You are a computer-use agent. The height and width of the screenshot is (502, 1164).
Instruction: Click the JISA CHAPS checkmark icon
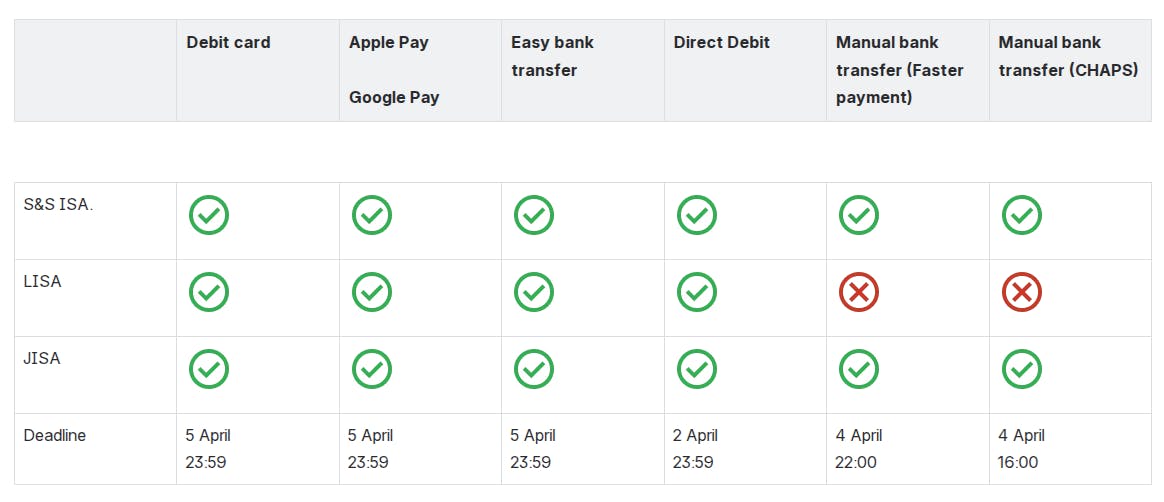tap(1022, 369)
